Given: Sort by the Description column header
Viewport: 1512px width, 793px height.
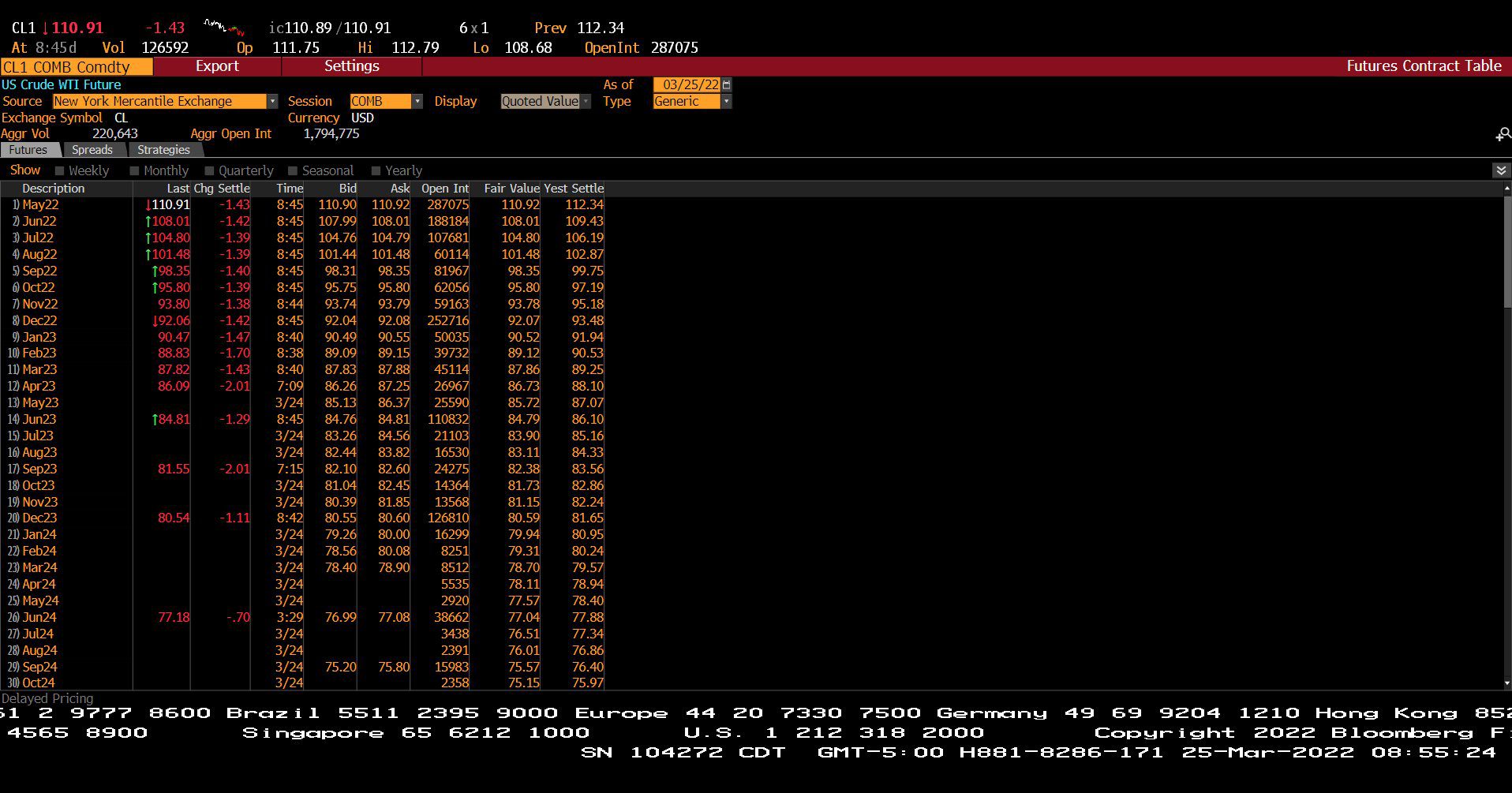Looking at the screenshot, I should (x=53, y=189).
